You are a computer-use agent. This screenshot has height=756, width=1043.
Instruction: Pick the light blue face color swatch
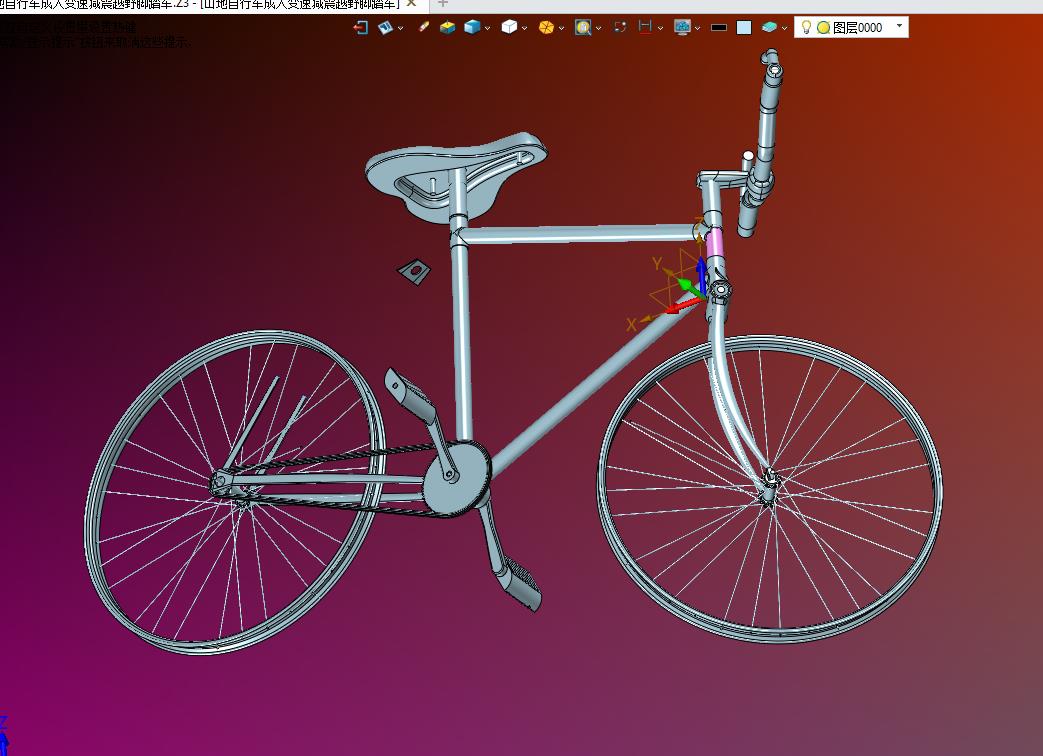click(744, 27)
